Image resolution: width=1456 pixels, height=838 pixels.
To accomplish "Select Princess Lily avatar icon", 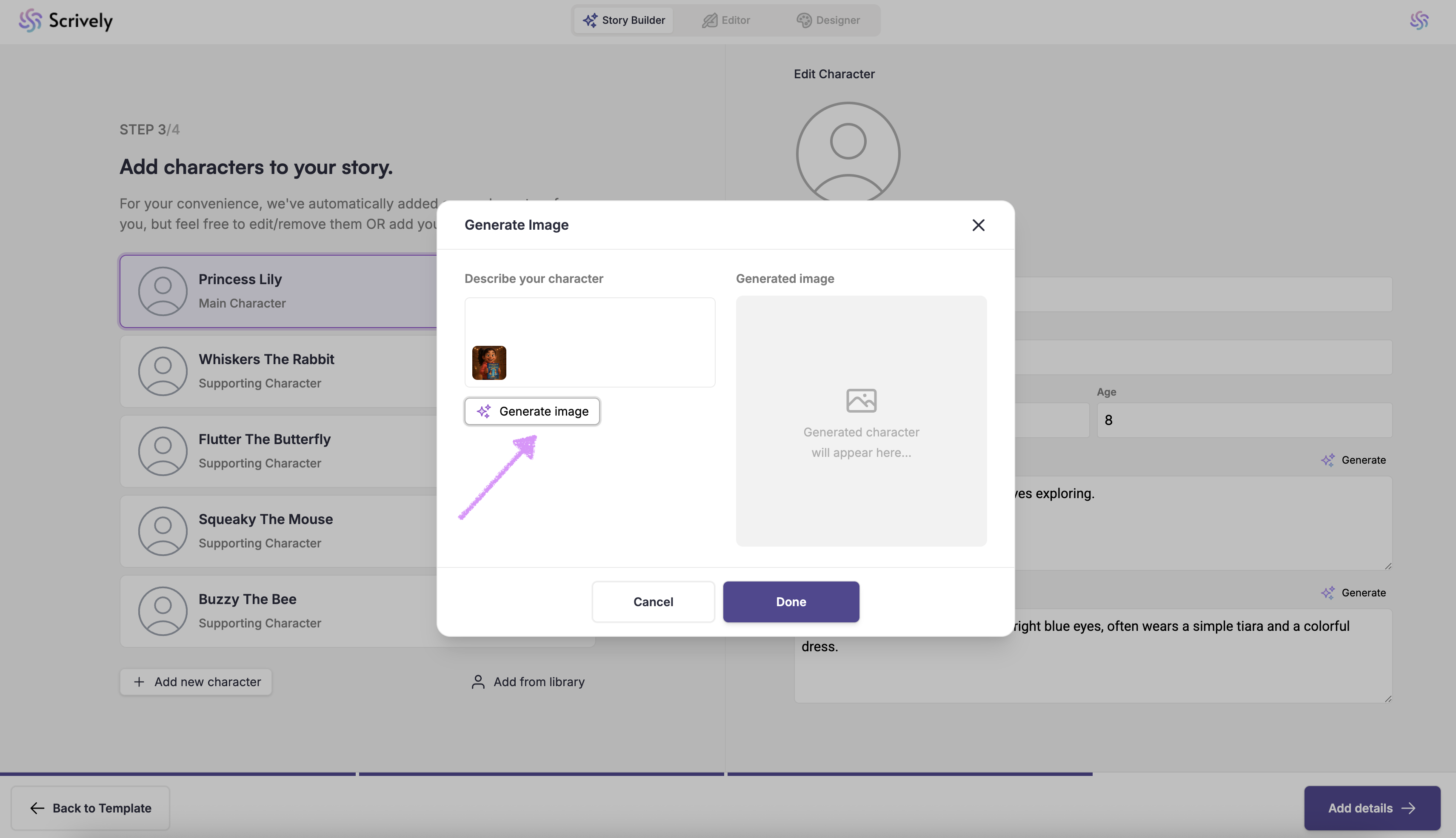I will (163, 291).
